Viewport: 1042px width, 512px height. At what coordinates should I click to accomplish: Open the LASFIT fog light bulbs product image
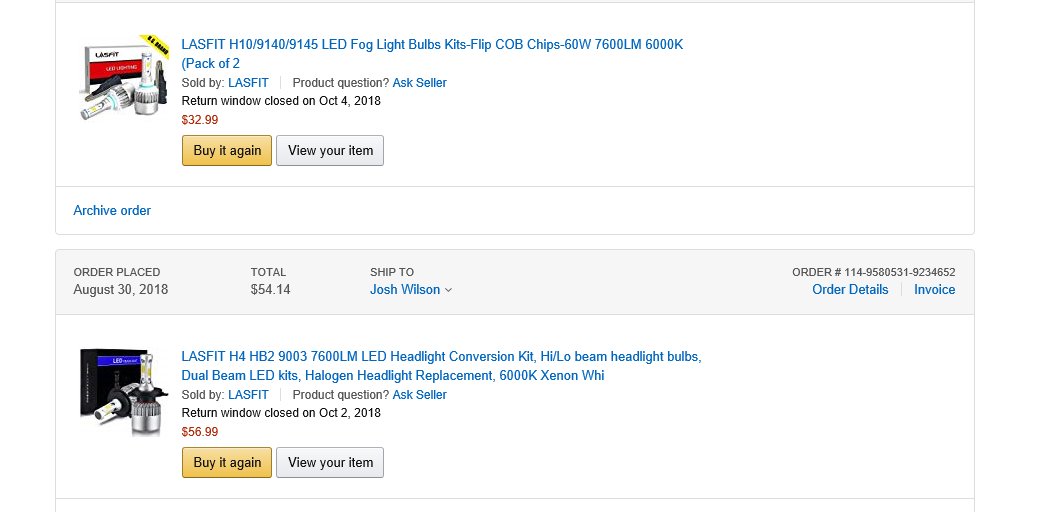pyautogui.click(x=124, y=78)
